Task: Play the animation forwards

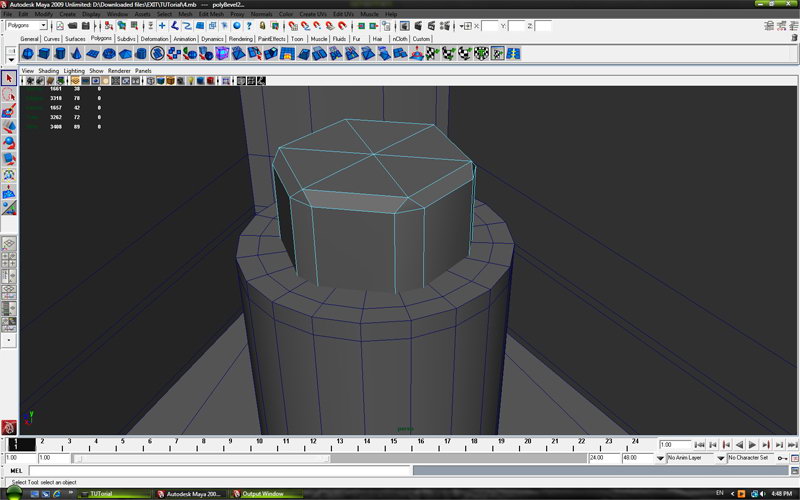Action: click(x=752, y=445)
